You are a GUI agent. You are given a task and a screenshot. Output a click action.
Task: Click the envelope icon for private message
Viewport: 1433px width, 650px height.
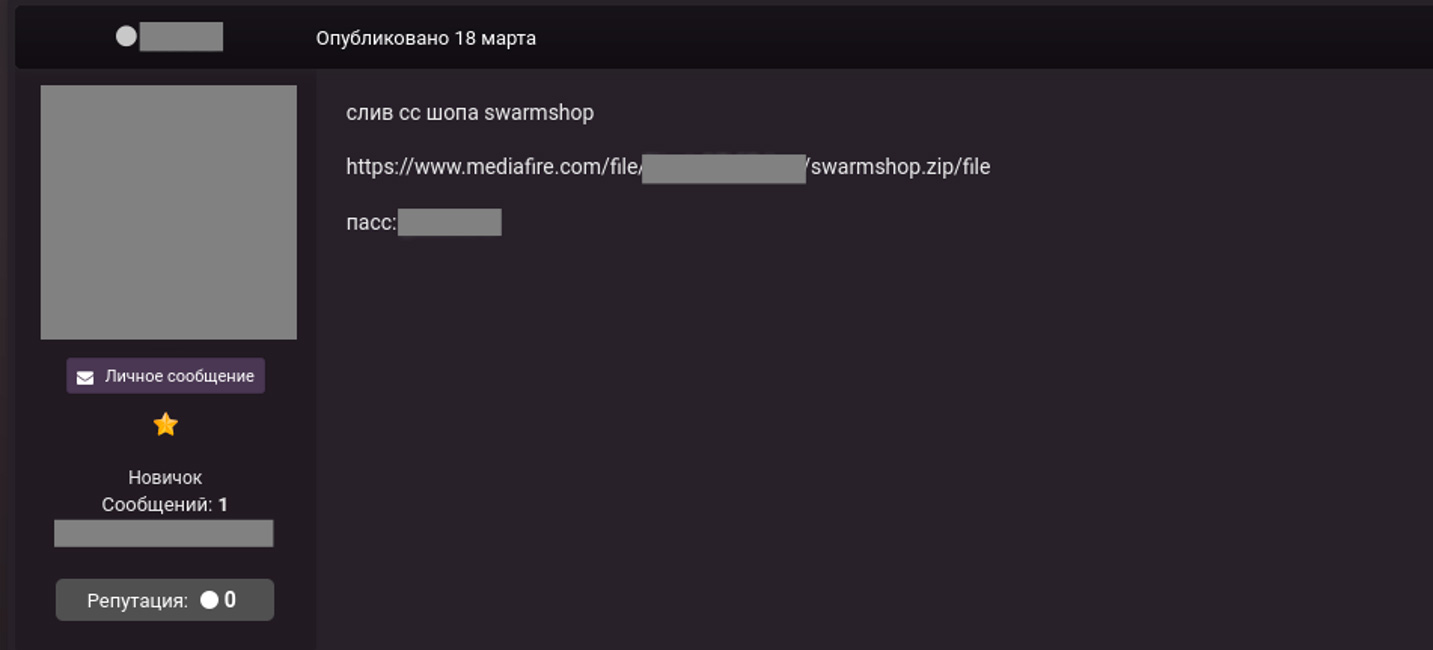[85, 377]
